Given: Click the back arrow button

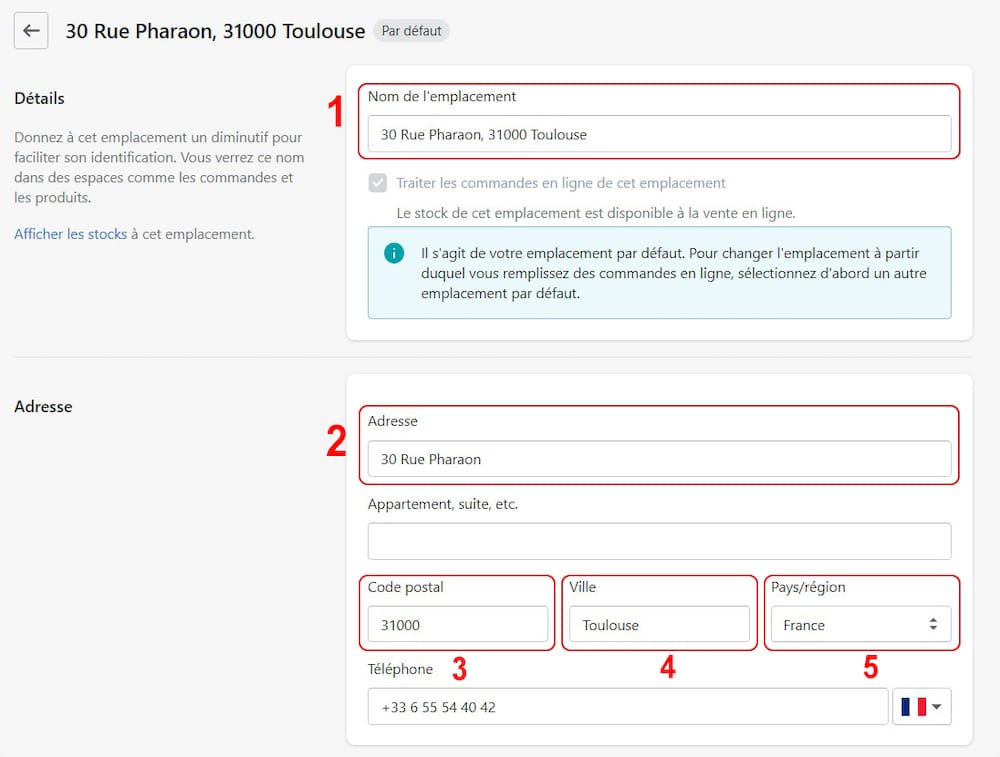Looking at the screenshot, I should click(x=31, y=31).
